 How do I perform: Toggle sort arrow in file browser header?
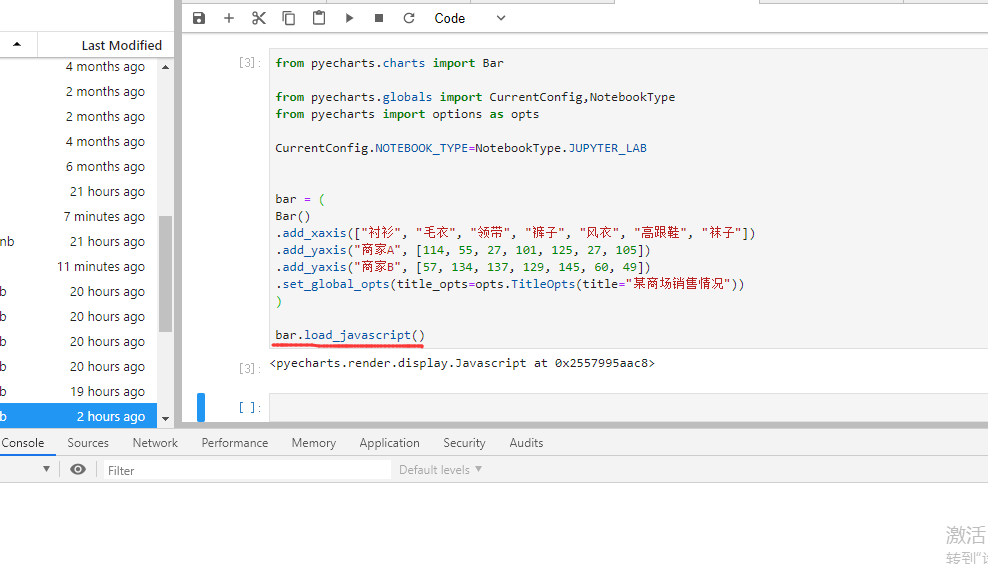coord(17,45)
